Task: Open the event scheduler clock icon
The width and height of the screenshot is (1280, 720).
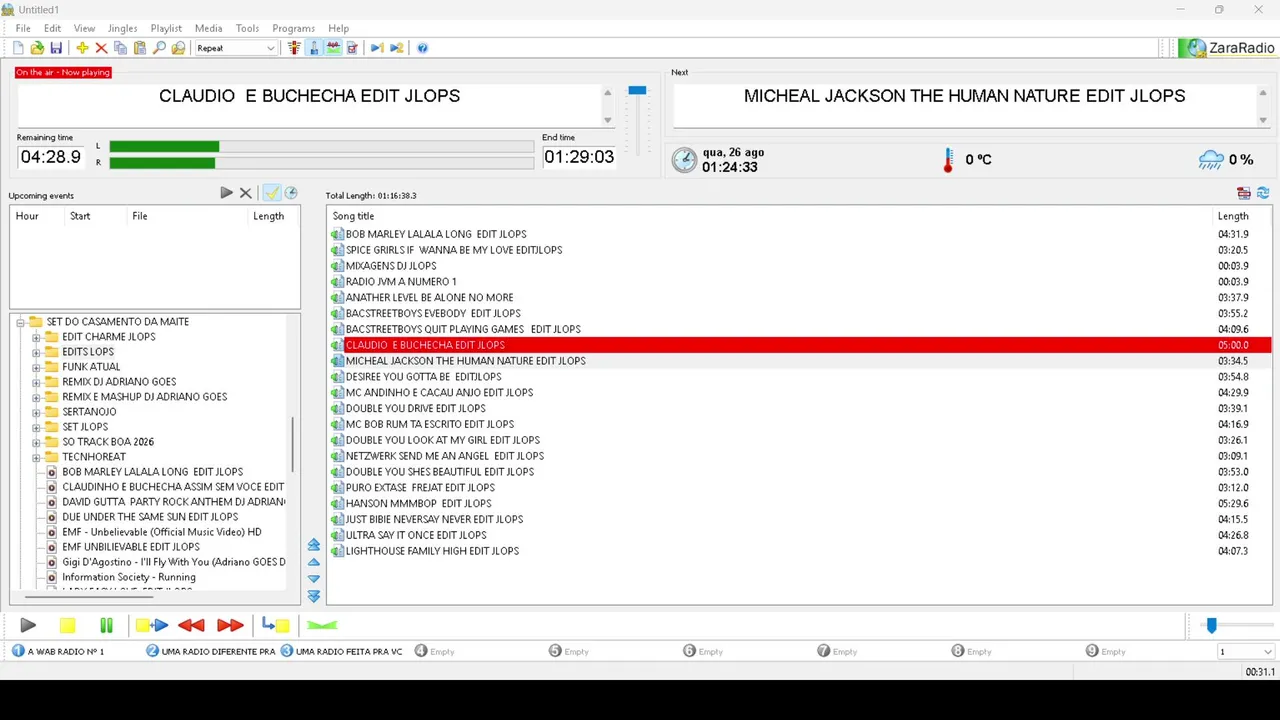Action: pyautogui.click(x=291, y=193)
